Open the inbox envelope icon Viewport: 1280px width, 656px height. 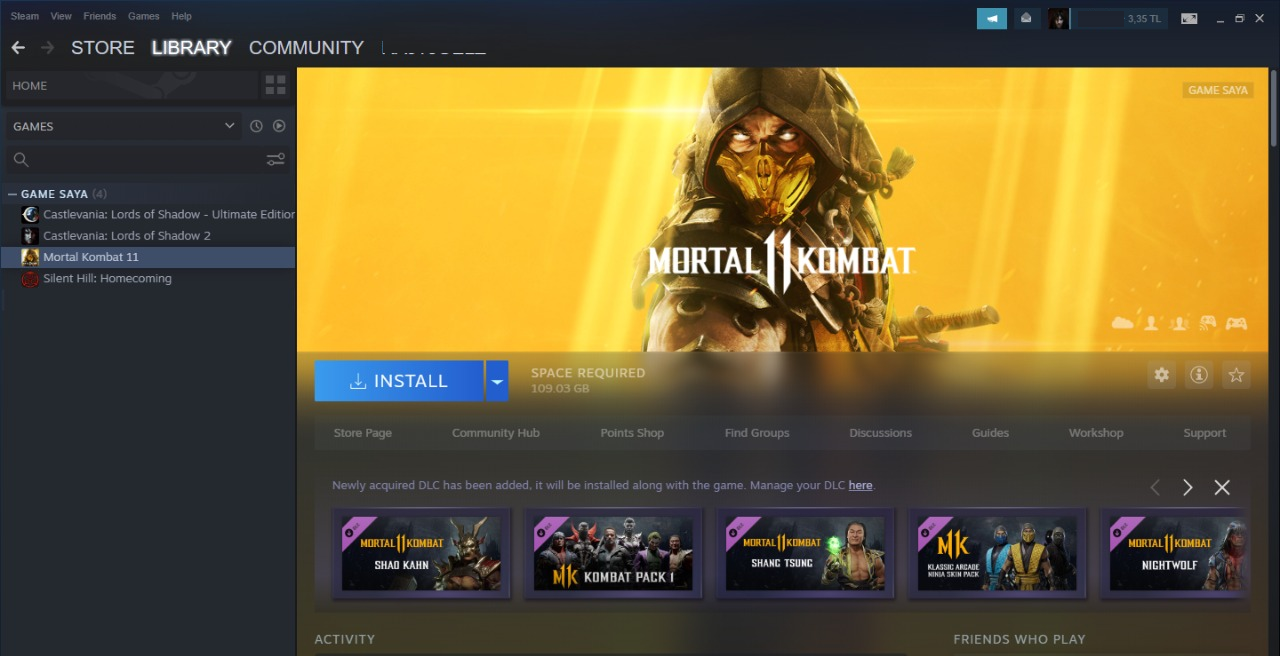(1026, 18)
